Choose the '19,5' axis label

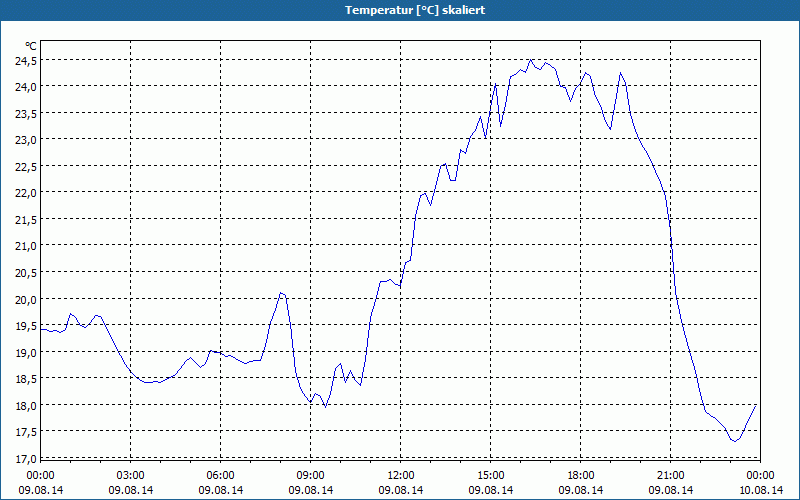coord(26,326)
